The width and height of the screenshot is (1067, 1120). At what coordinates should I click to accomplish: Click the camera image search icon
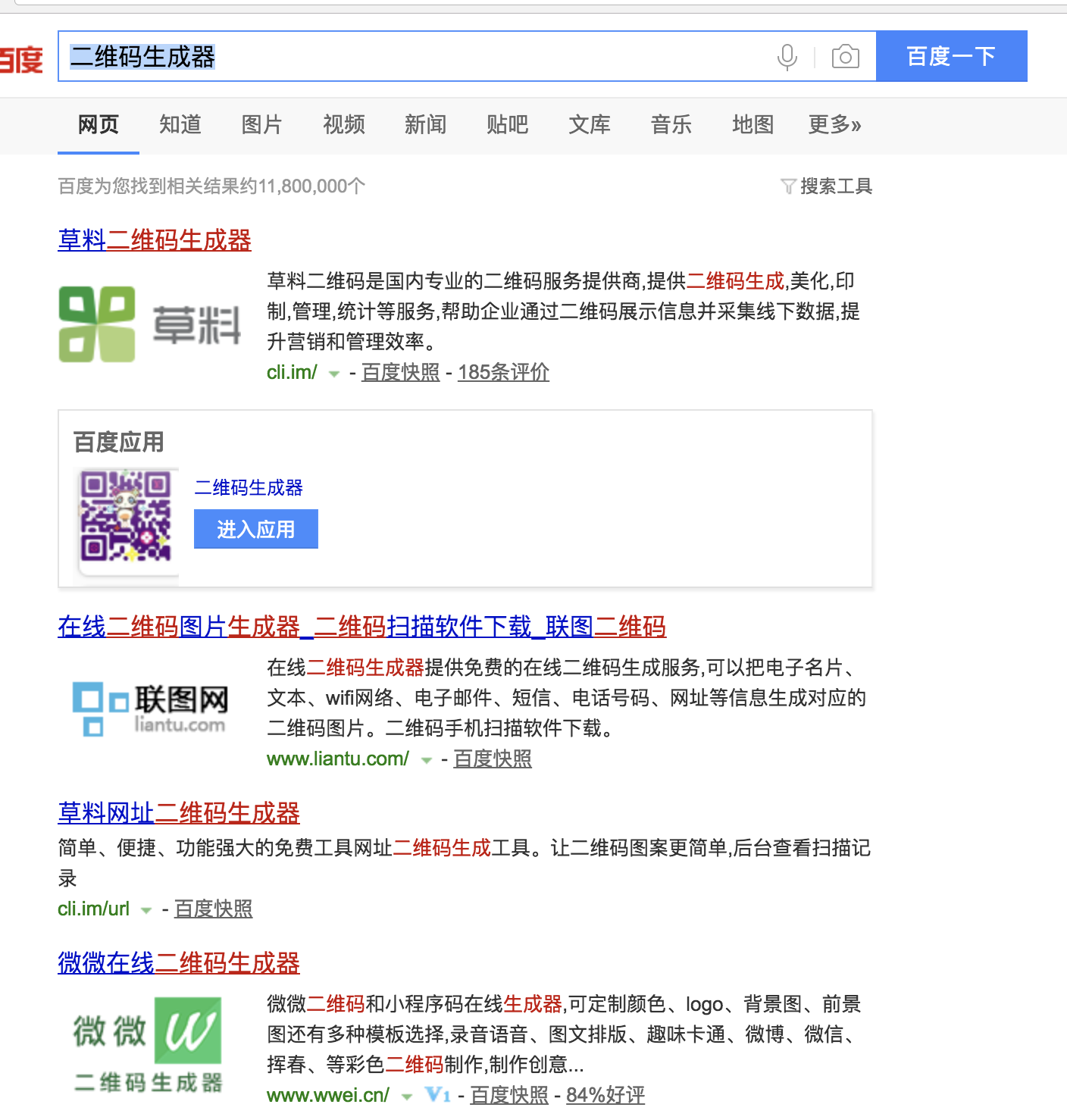[845, 57]
